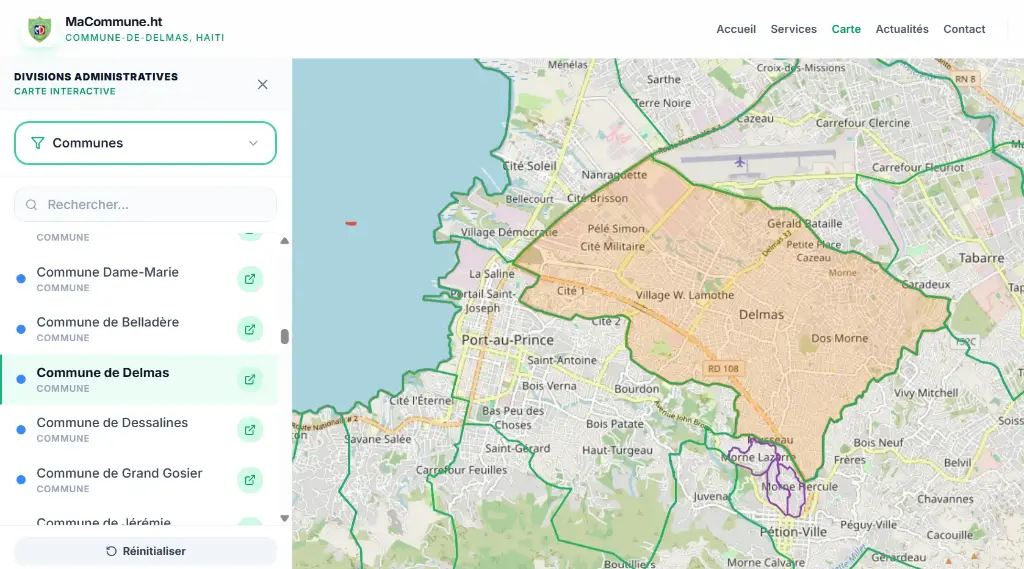Click the reset arrow icon in Réinitialiser
Image resolution: width=1024 pixels, height=569 pixels.
click(111, 551)
